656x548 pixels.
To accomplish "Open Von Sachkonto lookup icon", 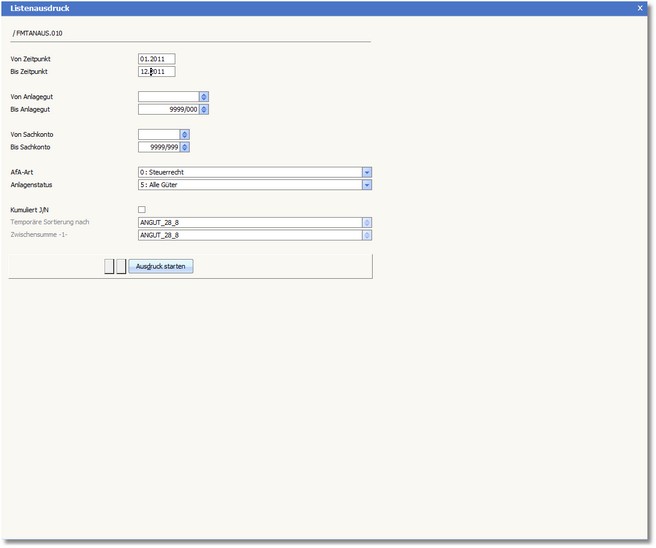I will 184,134.
